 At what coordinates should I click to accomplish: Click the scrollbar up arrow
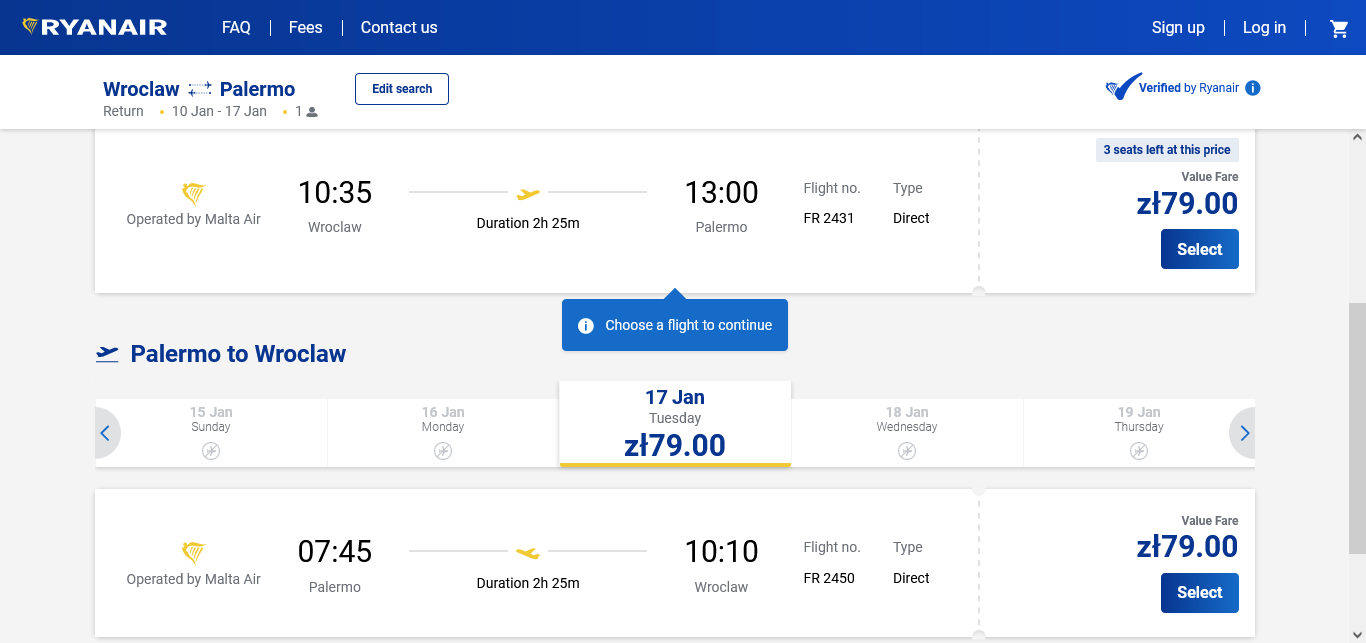point(1357,137)
